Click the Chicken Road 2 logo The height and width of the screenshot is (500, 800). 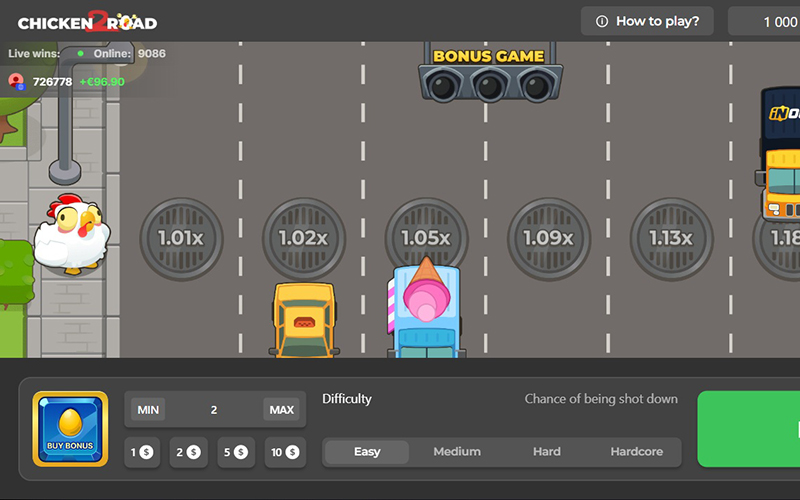coord(87,22)
